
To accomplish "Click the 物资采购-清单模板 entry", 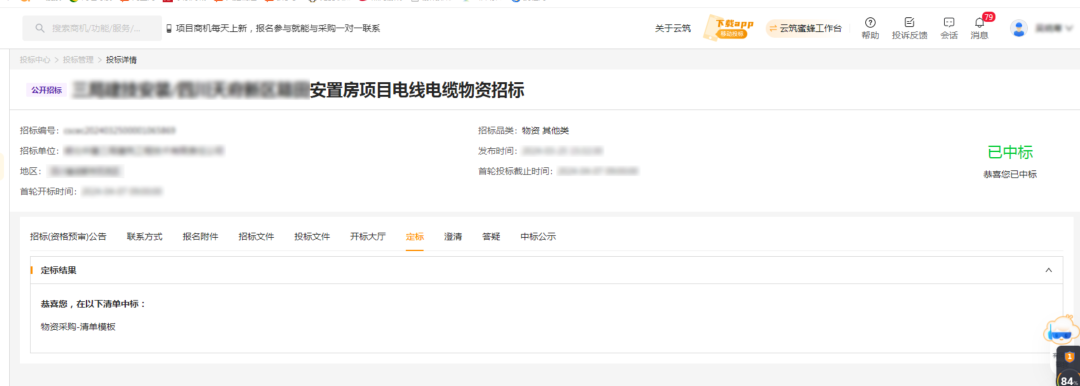I will [x=78, y=327].
